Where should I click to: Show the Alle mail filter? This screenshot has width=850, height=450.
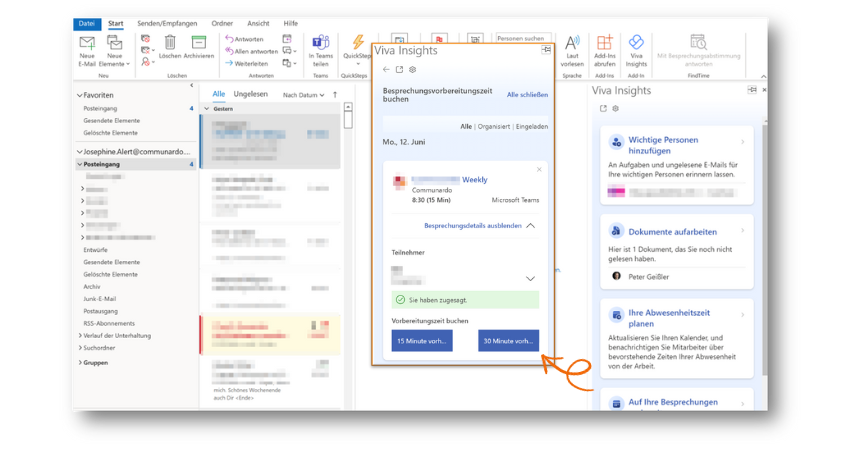tap(218, 94)
